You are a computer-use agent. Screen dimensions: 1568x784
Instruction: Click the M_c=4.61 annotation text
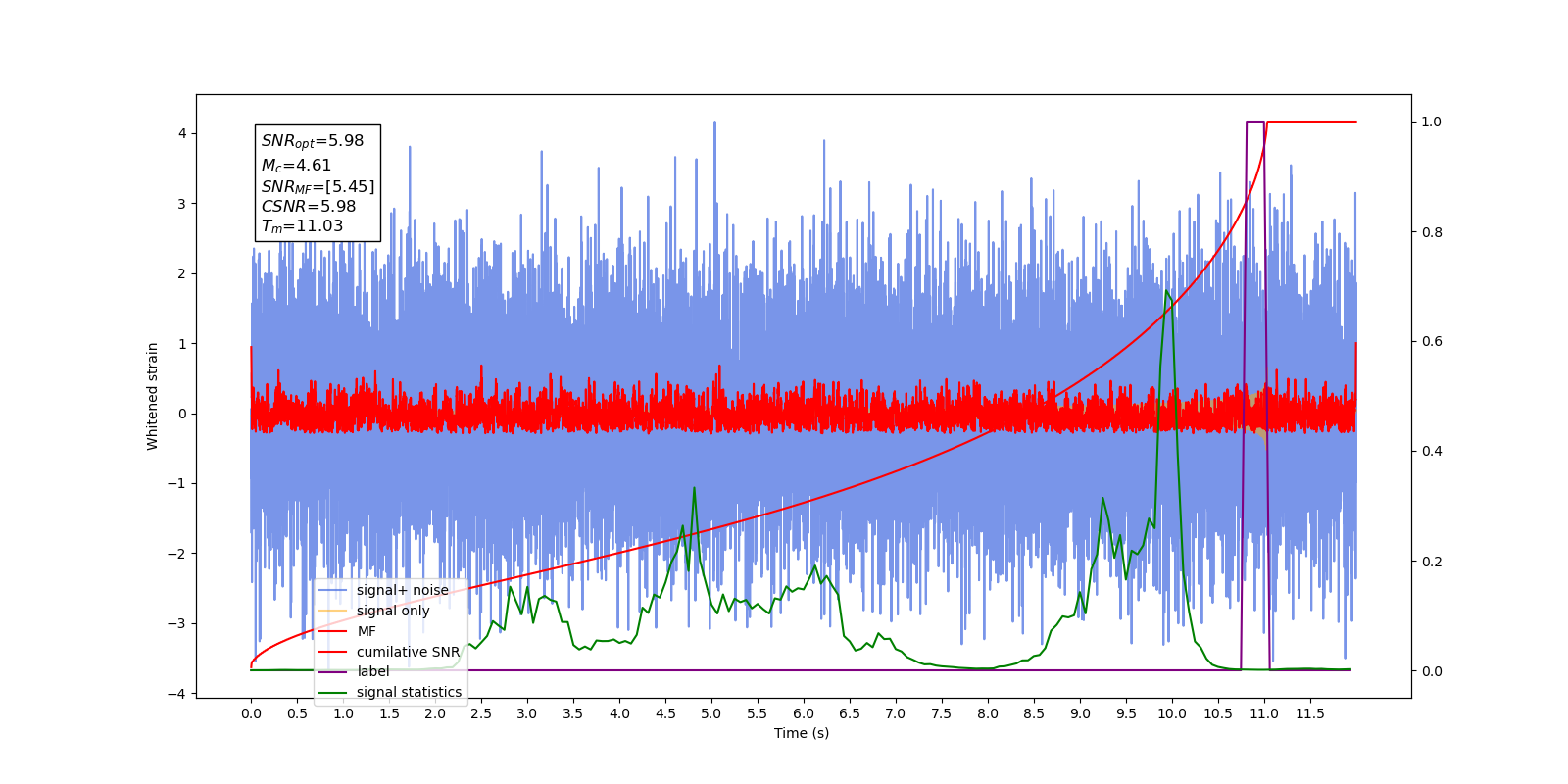(296, 166)
